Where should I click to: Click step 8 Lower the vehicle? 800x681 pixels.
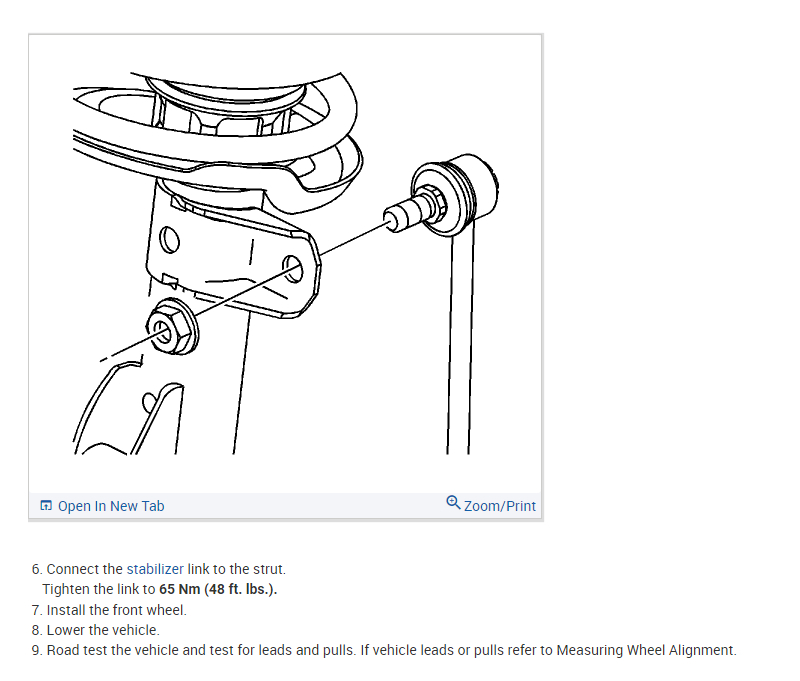95,630
